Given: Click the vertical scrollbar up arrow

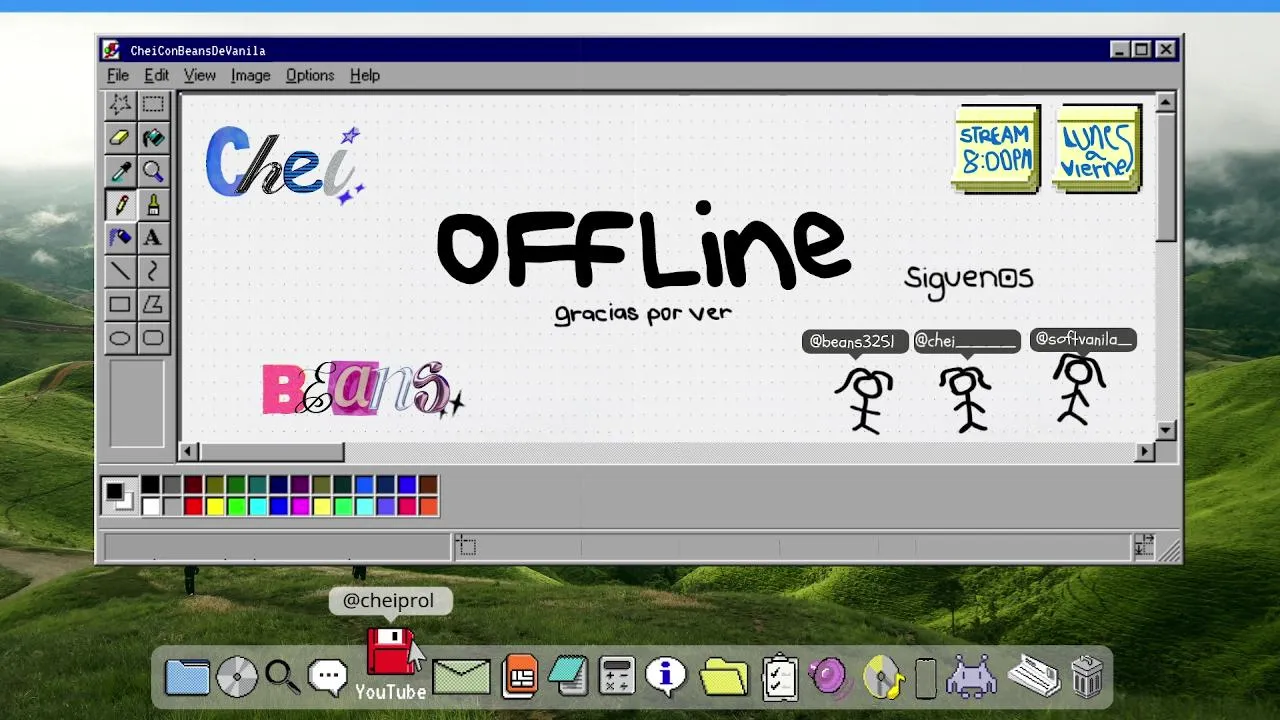Looking at the screenshot, I should [x=1165, y=103].
